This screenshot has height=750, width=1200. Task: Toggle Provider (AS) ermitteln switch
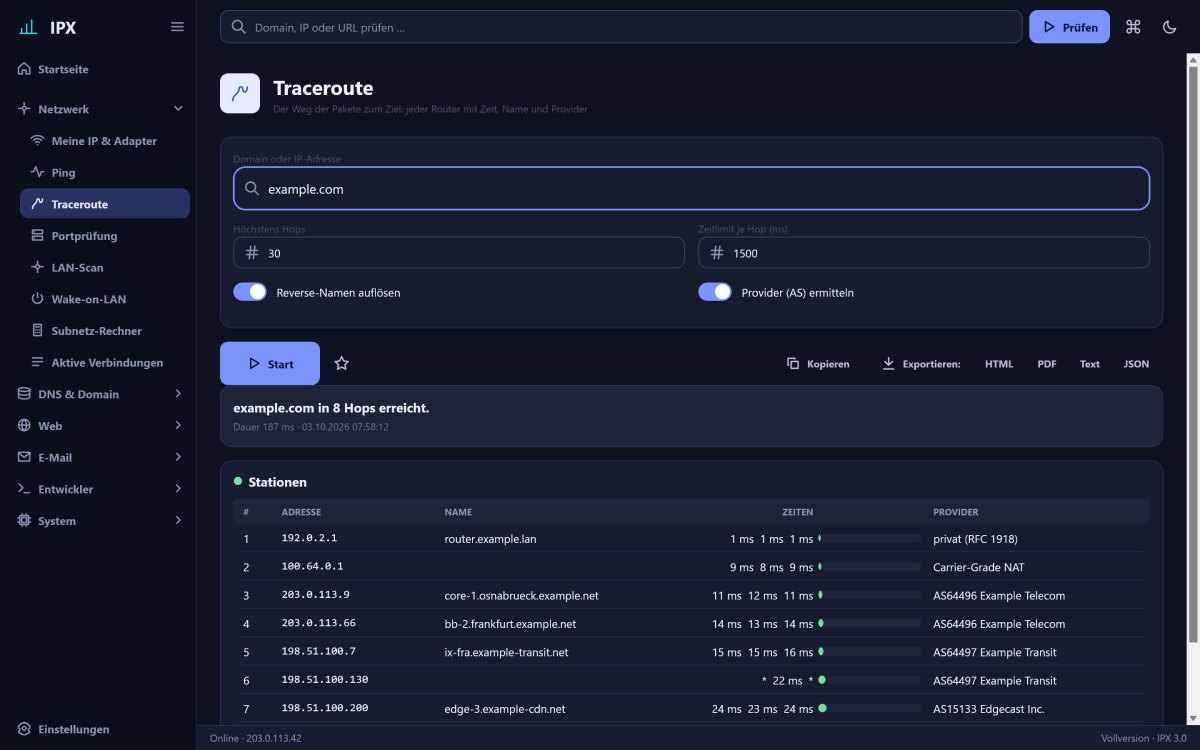click(715, 292)
